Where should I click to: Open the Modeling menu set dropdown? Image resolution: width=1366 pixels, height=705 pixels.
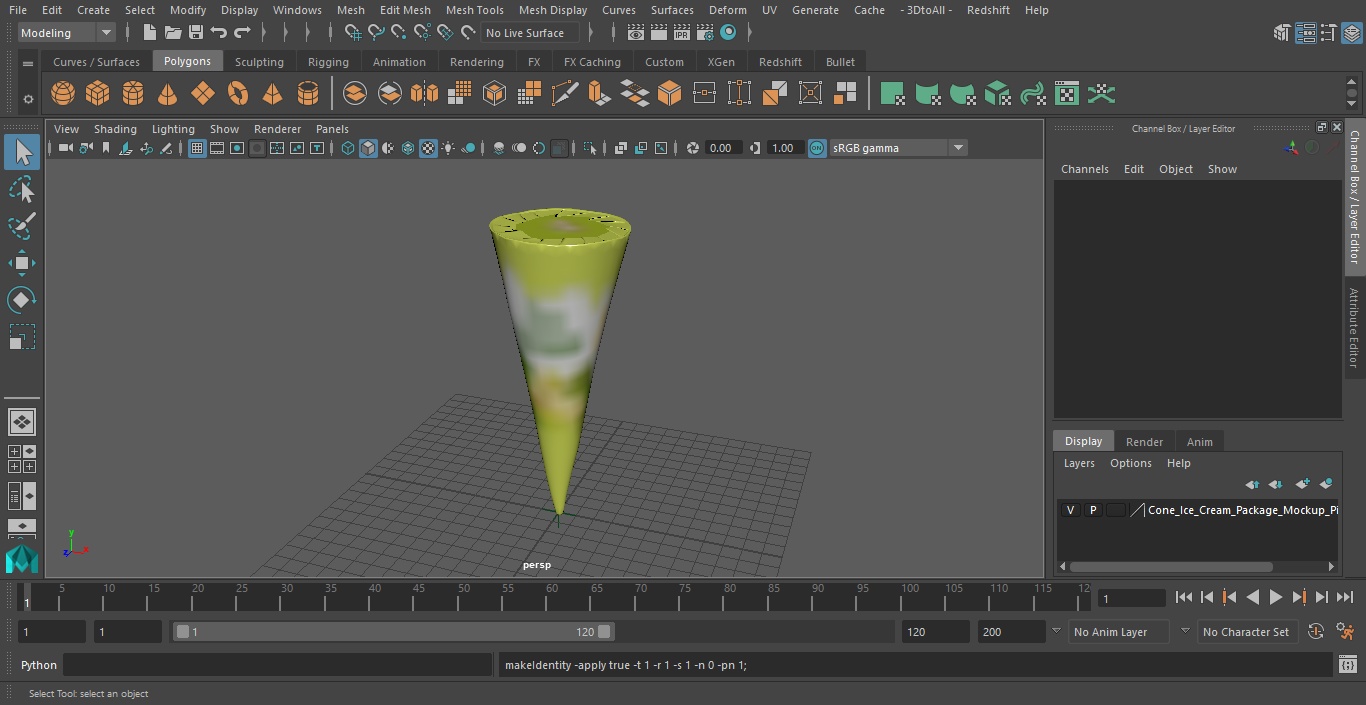(67, 33)
